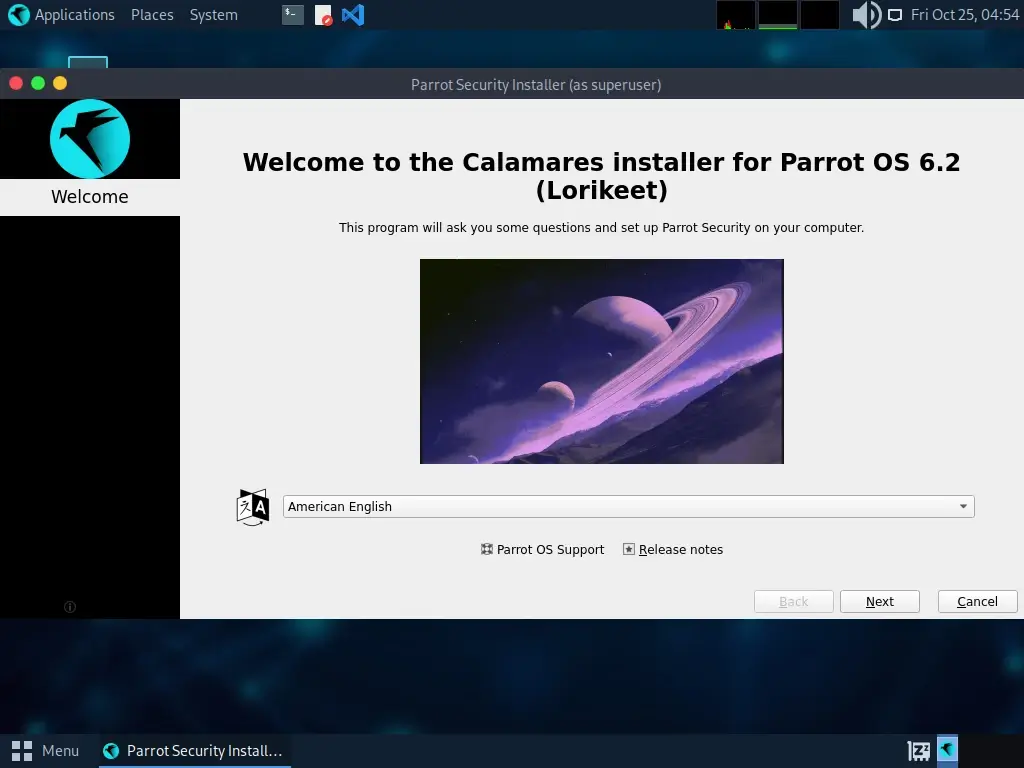Click the Next button to proceed
Viewport: 1024px width, 768px height.
tap(879, 601)
